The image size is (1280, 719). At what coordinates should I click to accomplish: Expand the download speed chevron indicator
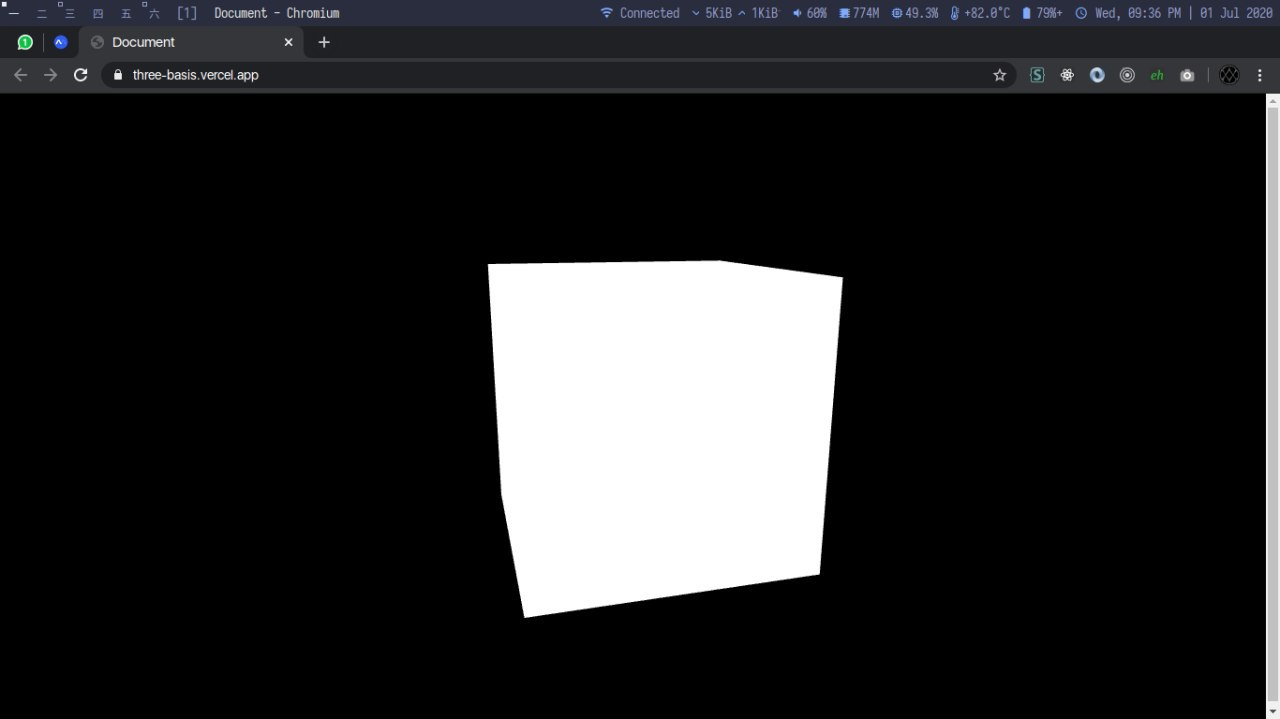[x=694, y=13]
